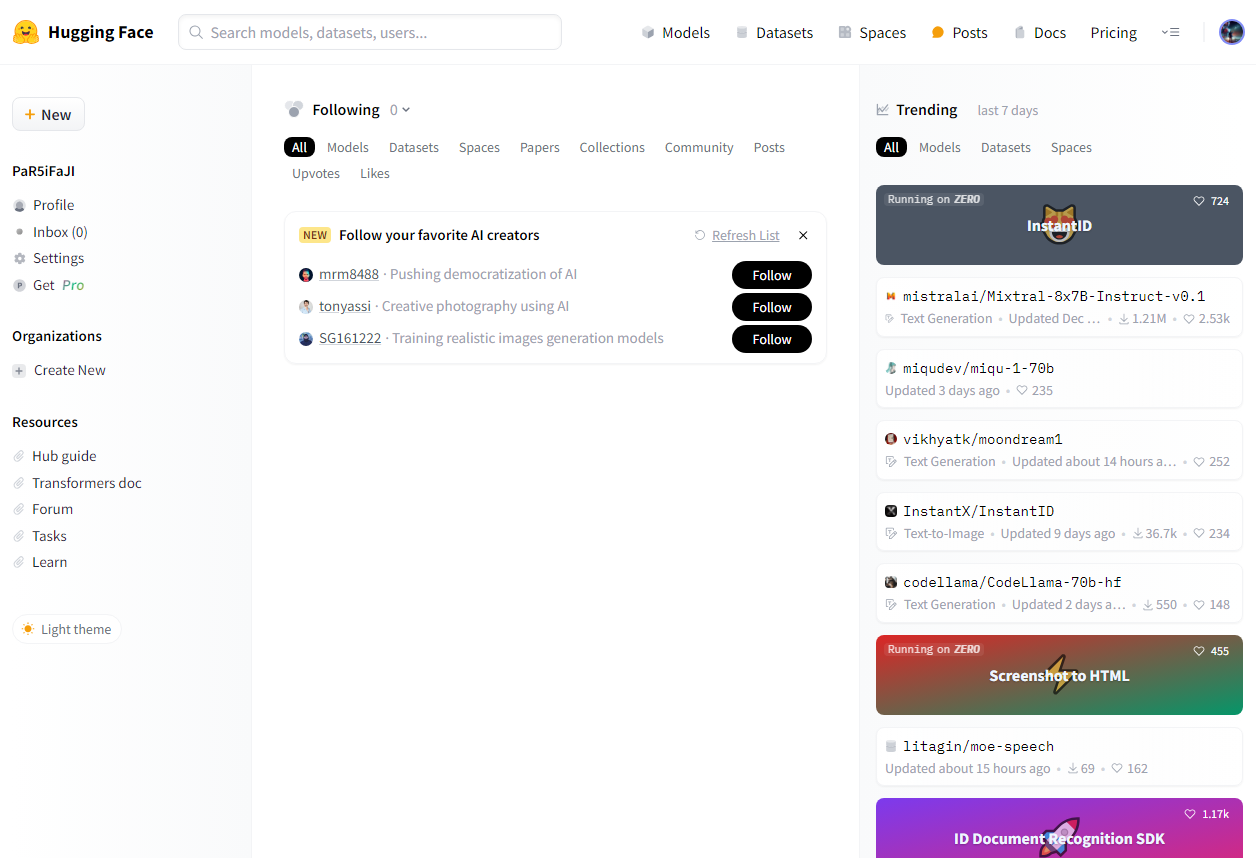The image size is (1256, 858).
Task: Click the New button
Action: tap(48, 114)
